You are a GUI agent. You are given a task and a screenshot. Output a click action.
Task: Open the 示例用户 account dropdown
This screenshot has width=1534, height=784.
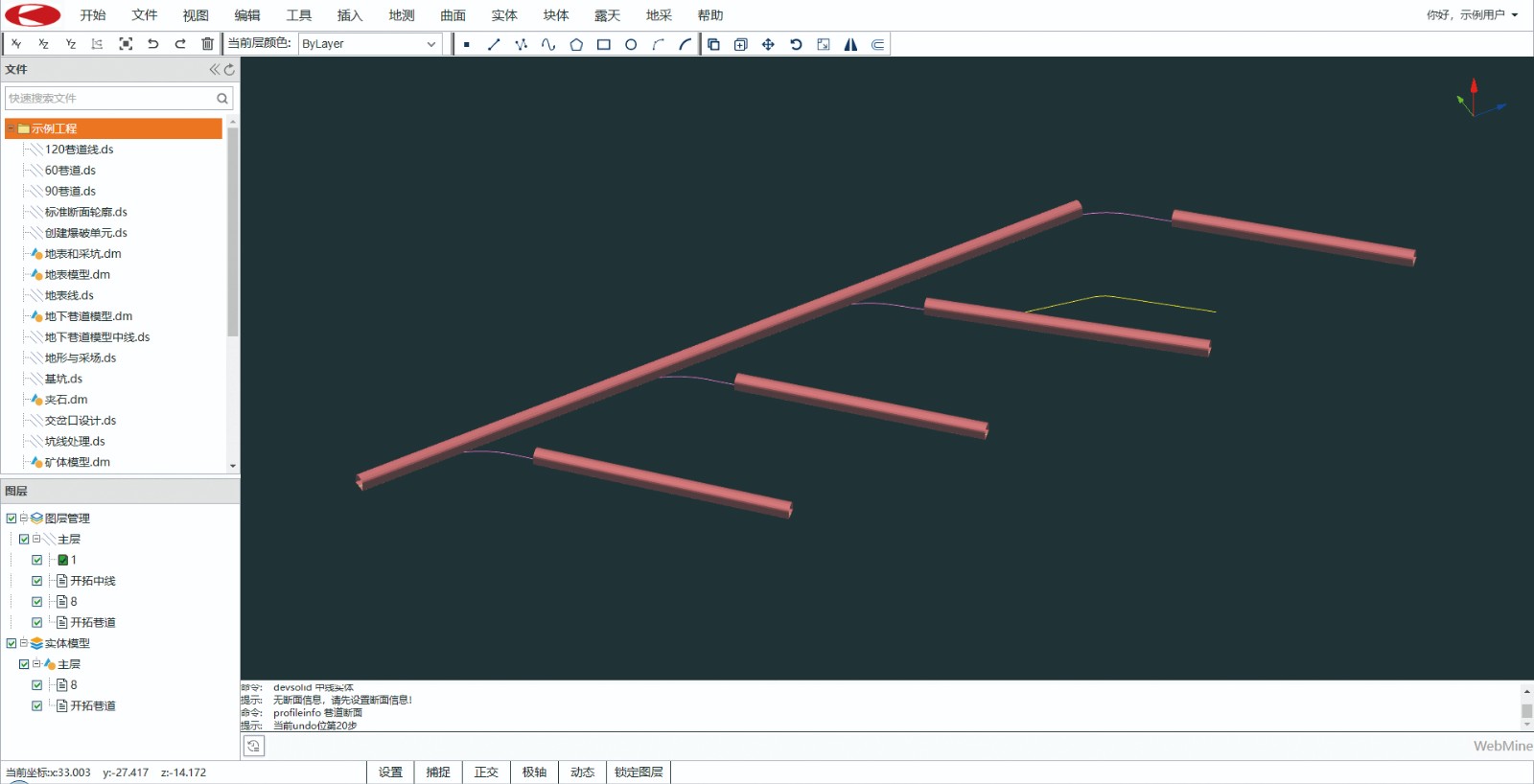[x=1472, y=15]
